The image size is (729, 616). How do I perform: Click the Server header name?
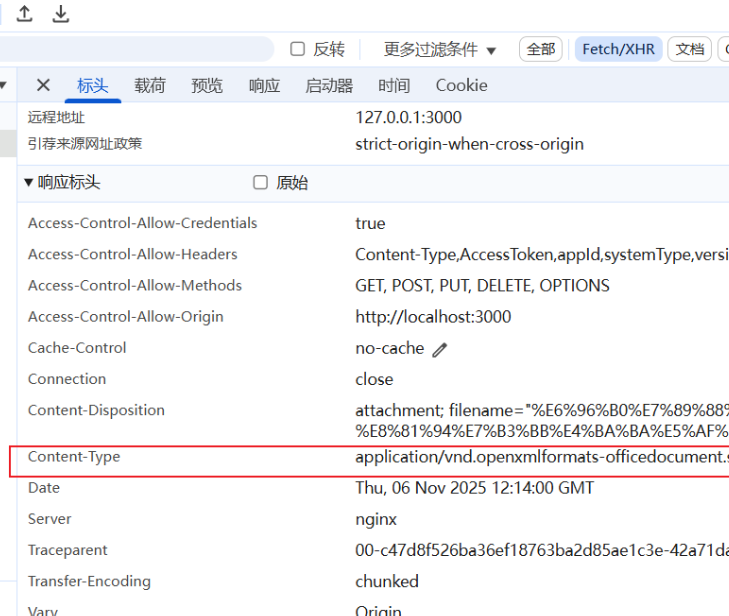(x=49, y=519)
